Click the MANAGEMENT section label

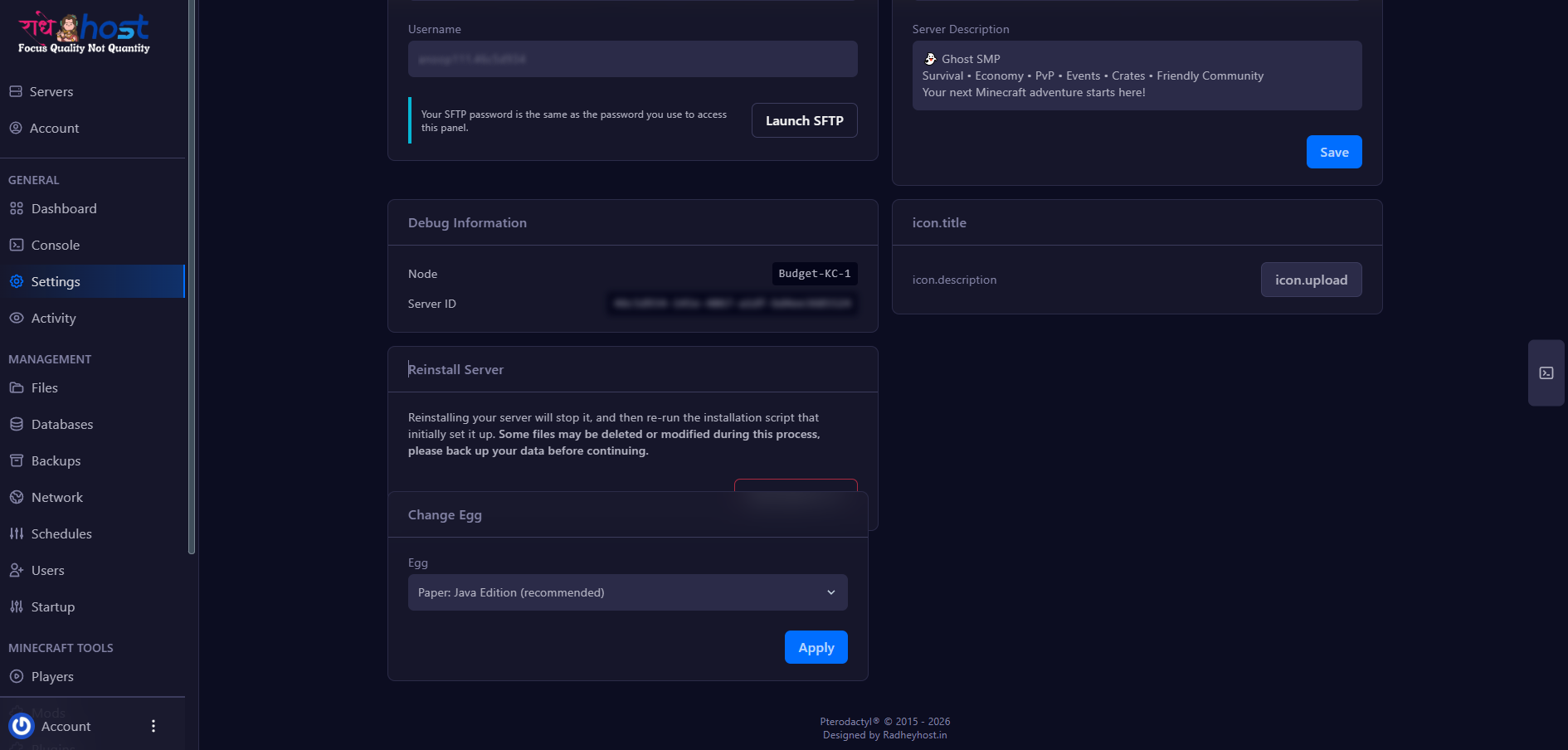coord(50,359)
